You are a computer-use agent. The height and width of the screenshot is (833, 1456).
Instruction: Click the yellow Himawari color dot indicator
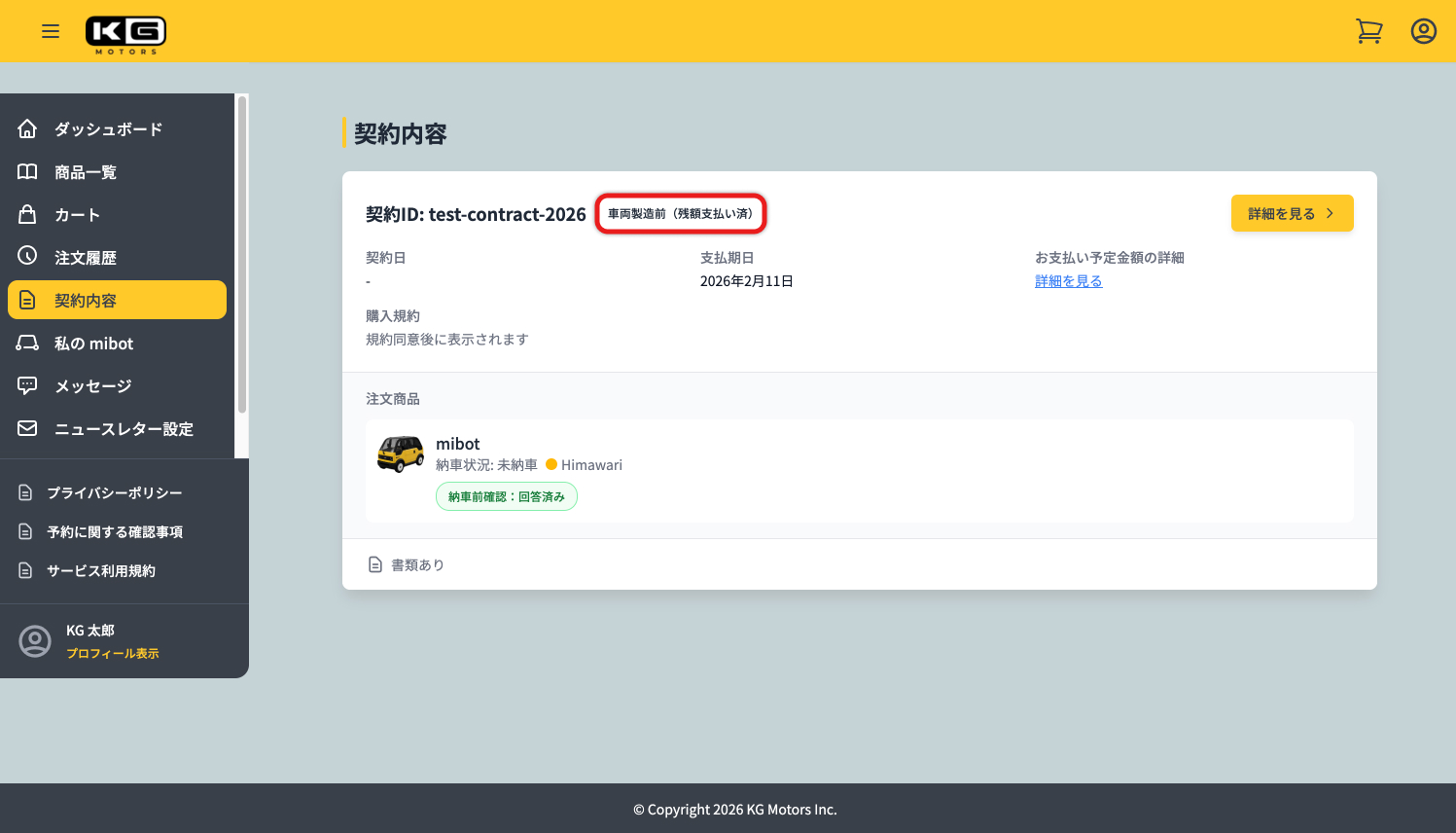[550, 464]
